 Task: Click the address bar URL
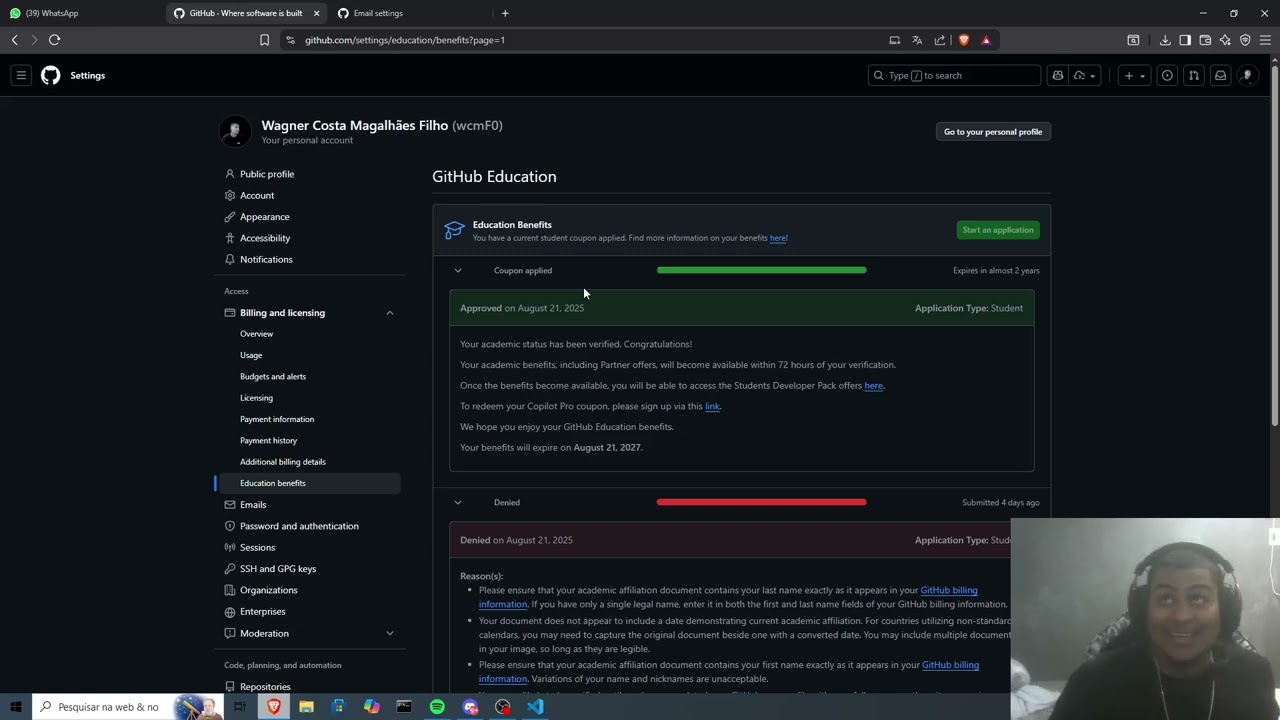click(405, 40)
